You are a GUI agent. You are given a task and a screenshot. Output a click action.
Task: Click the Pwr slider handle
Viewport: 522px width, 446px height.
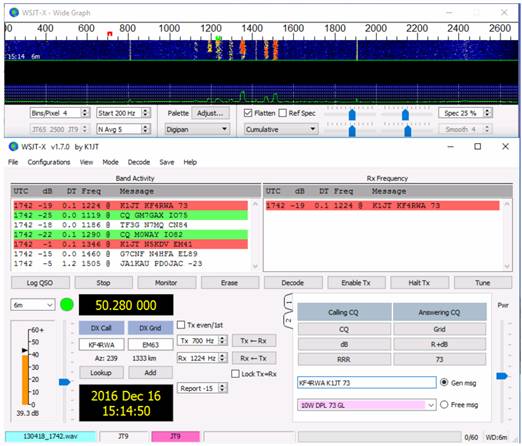(x=502, y=376)
